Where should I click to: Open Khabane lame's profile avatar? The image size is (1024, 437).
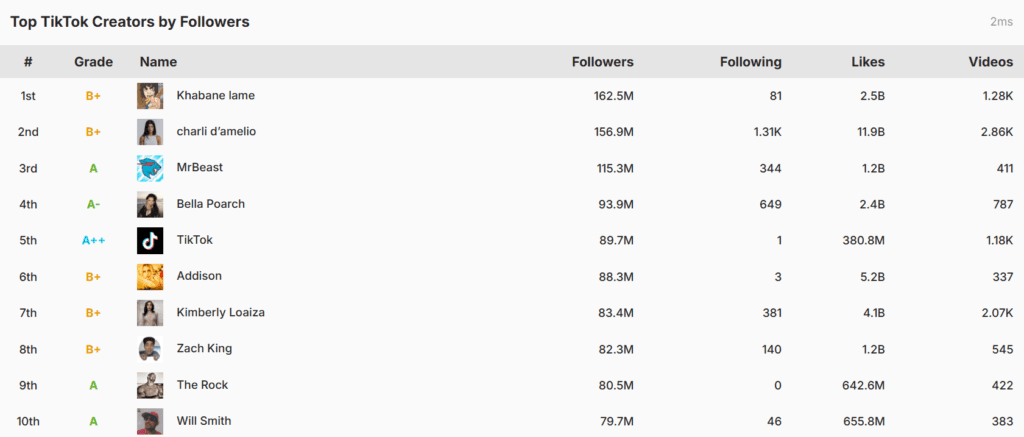pos(150,96)
